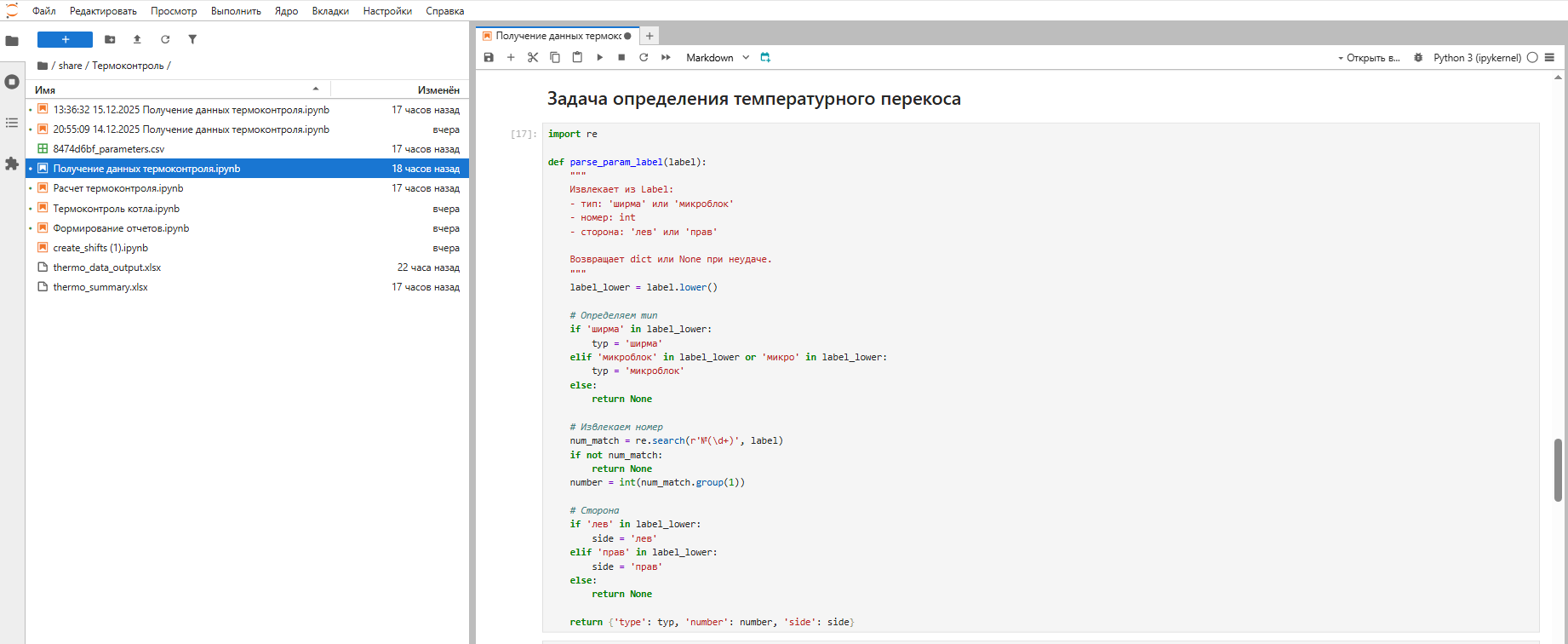Screen dimensions: 1568x644
Task: Switch kernel via 'Python 3 (ipykernel)' label
Action: pyautogui.click(x=1476, y=58)
